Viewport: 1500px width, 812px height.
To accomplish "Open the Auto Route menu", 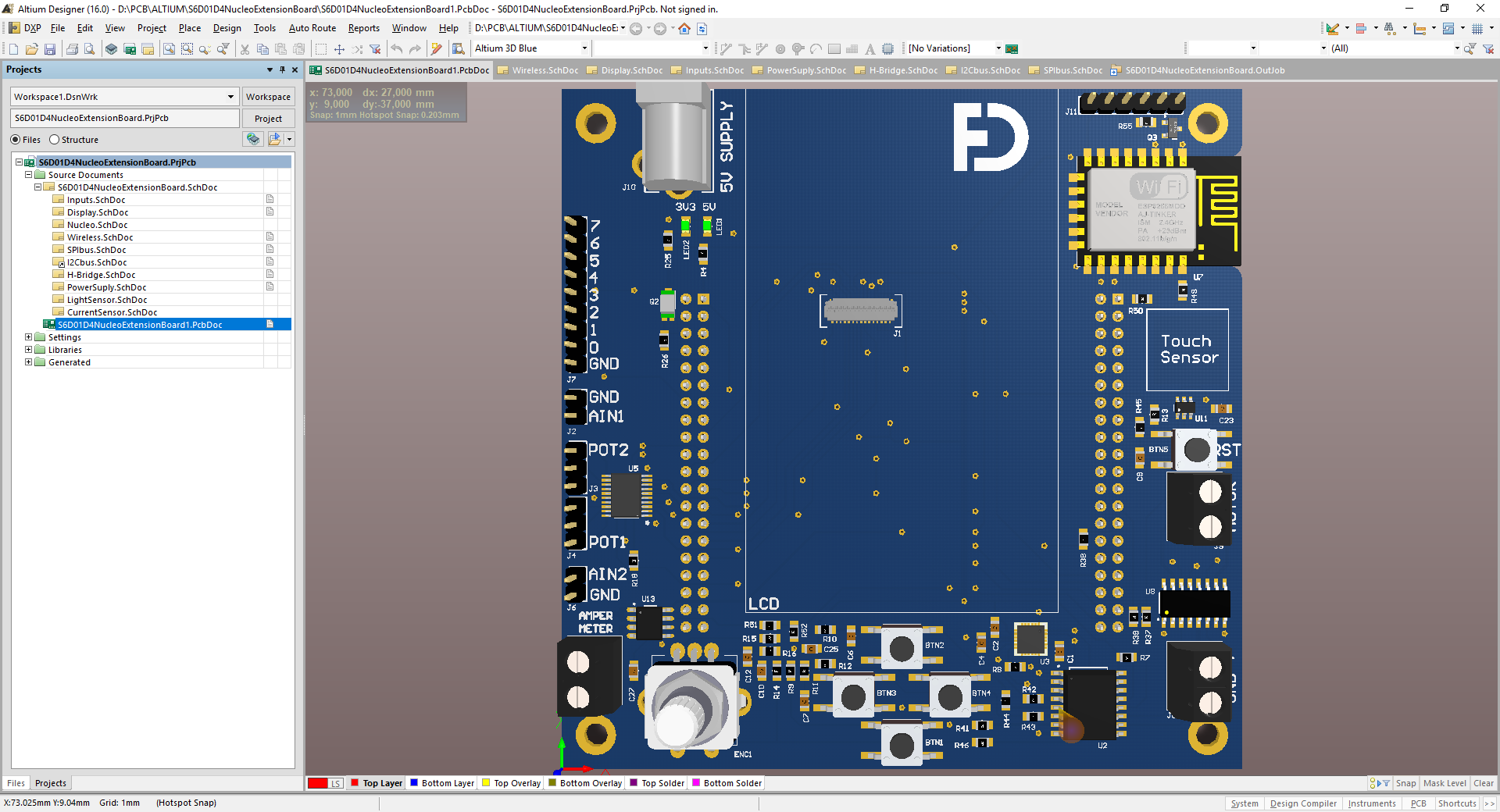I will pyautogui.click(x=312, y=28).
